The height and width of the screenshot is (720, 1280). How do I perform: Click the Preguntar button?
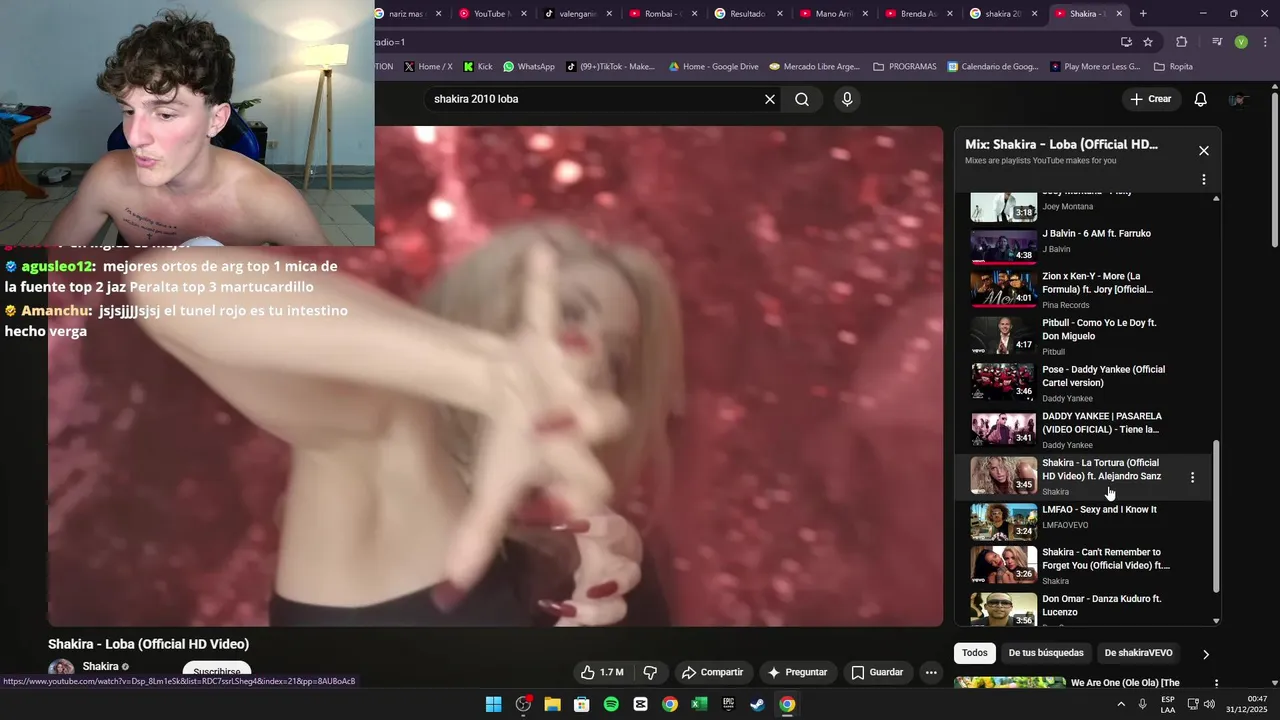797,672
